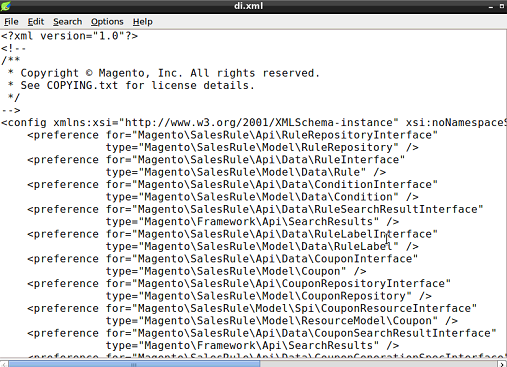This screenshot has height=367, width=507.
Task: Click the last visible Framework\Api\SearchResults line
Action: pos(252,345)
